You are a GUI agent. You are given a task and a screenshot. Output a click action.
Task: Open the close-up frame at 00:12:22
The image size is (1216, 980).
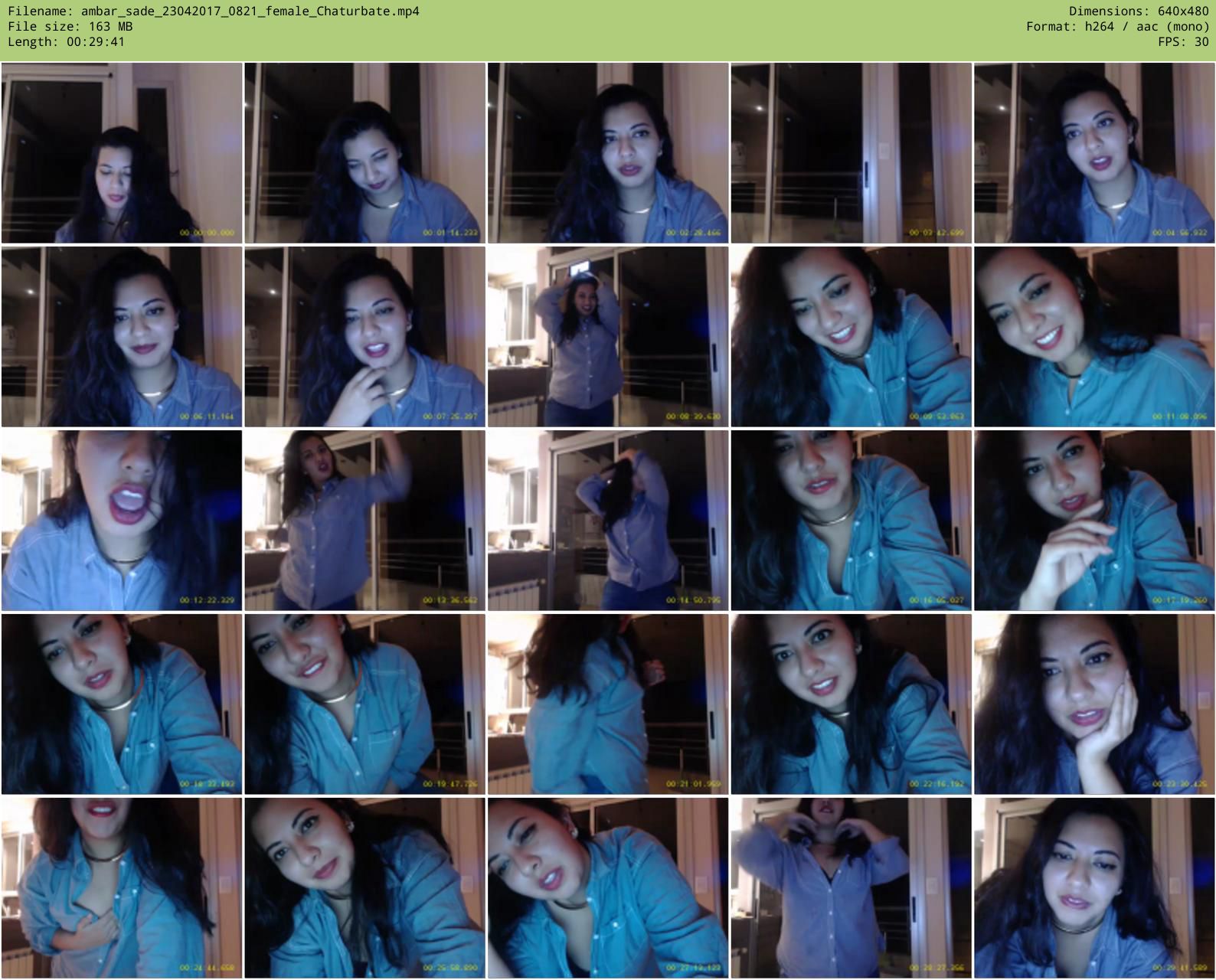(122, 521)
